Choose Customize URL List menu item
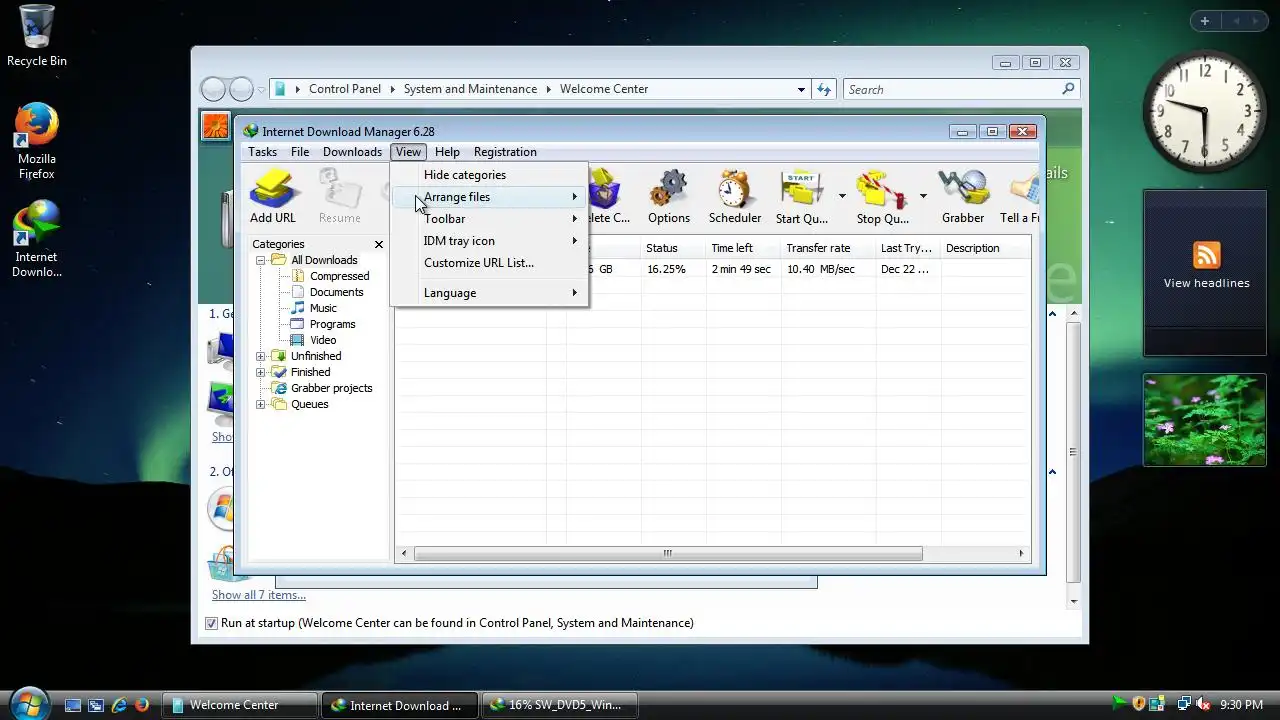 [490, 263]
